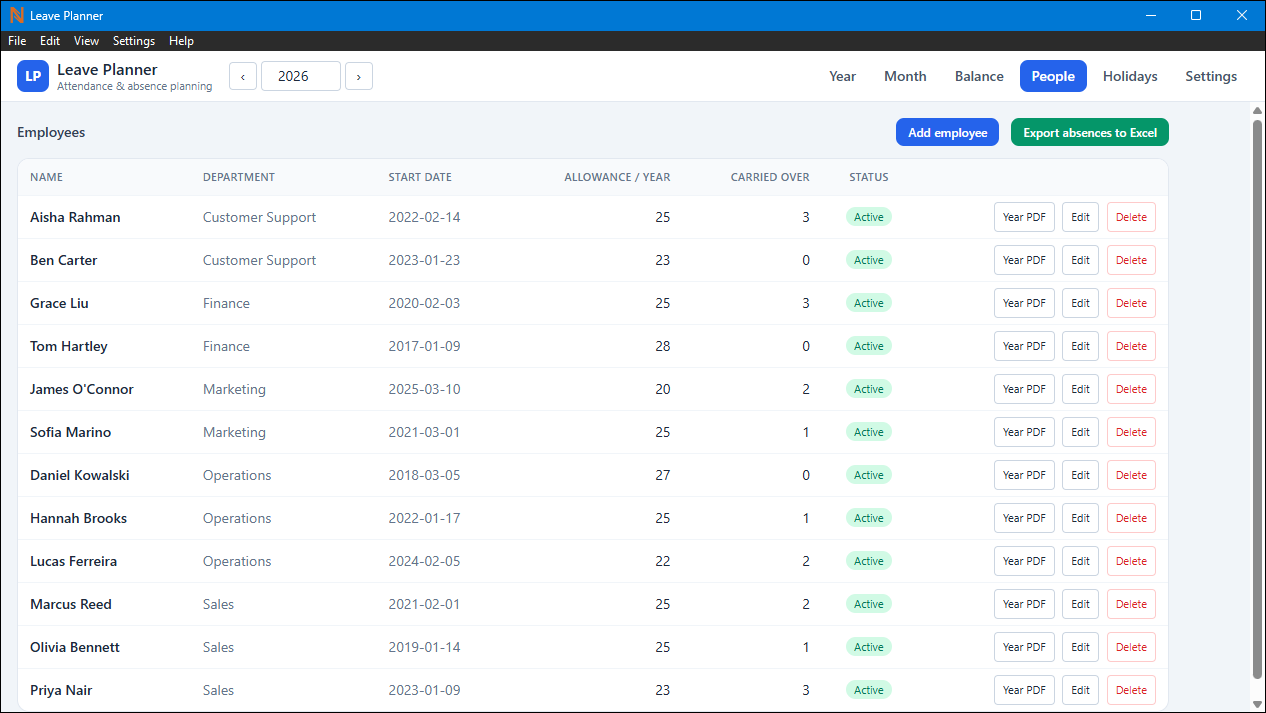The height and width of the screenshot is (713, 1266).
Task: Click the 2026 year field
Action: coord(301,76)
